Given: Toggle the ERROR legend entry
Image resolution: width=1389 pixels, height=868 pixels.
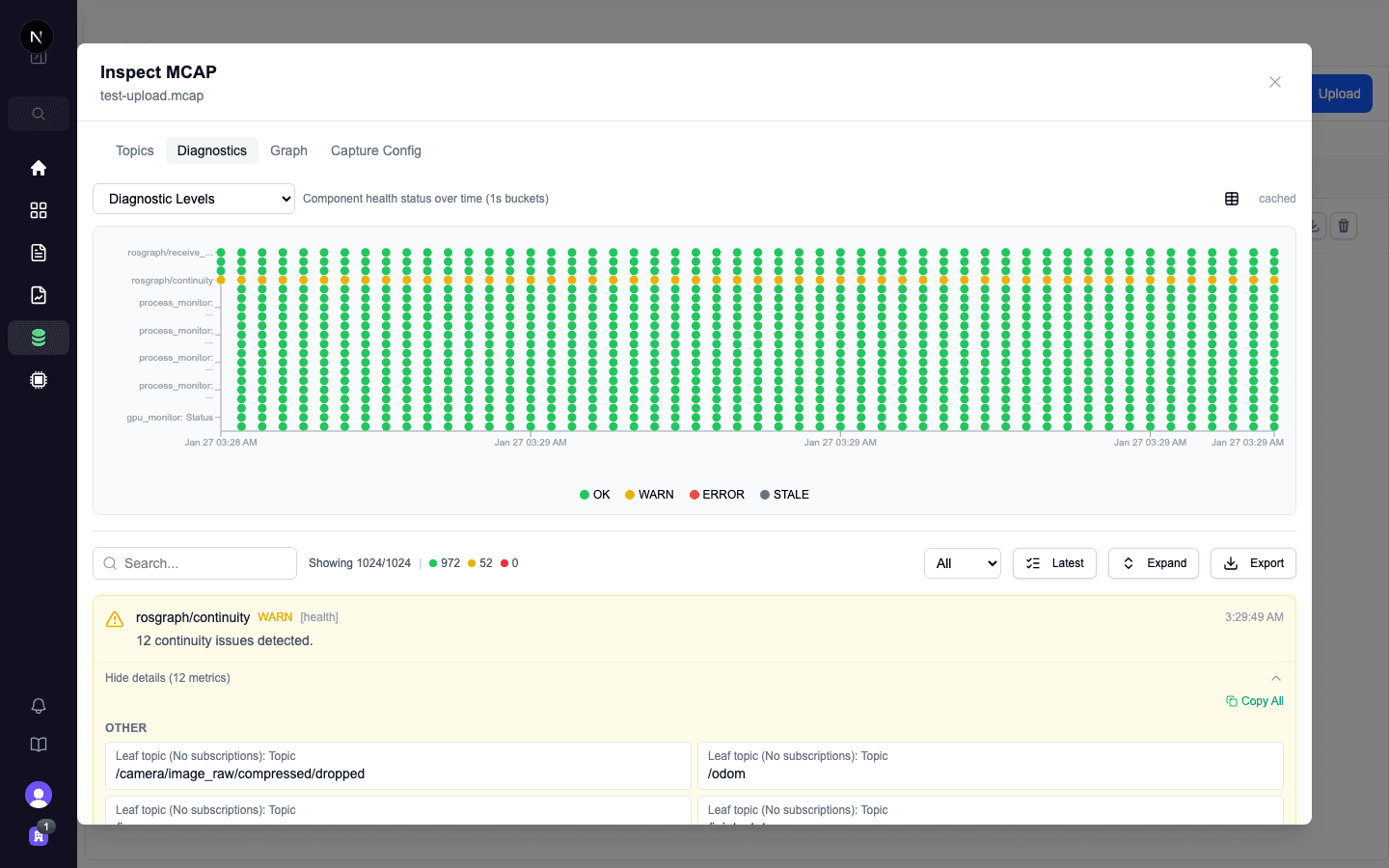Looking at the screenshot, I should coord(717,495).
